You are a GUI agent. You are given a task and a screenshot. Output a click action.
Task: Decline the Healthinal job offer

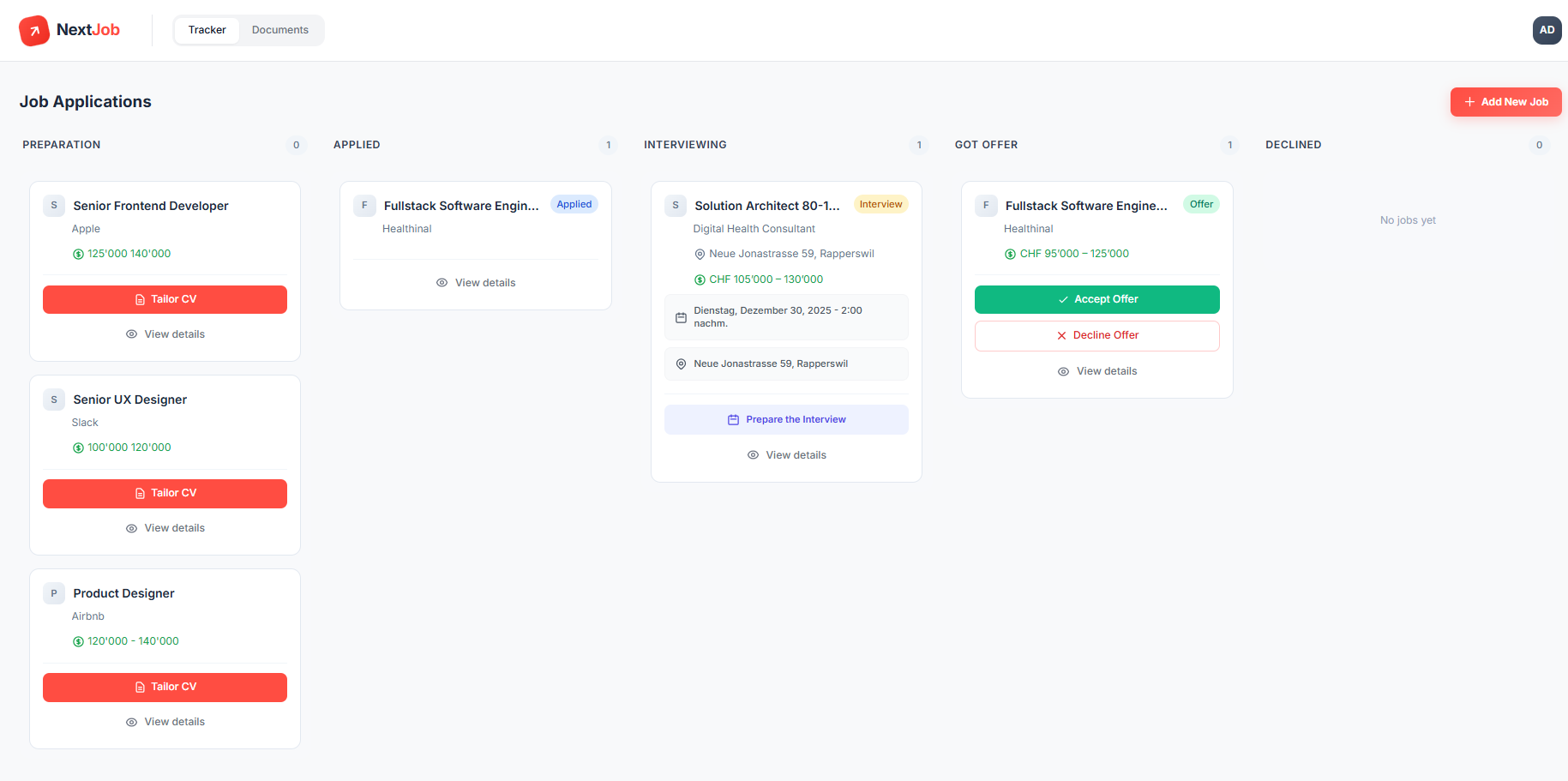click(x=1096, y=336)
